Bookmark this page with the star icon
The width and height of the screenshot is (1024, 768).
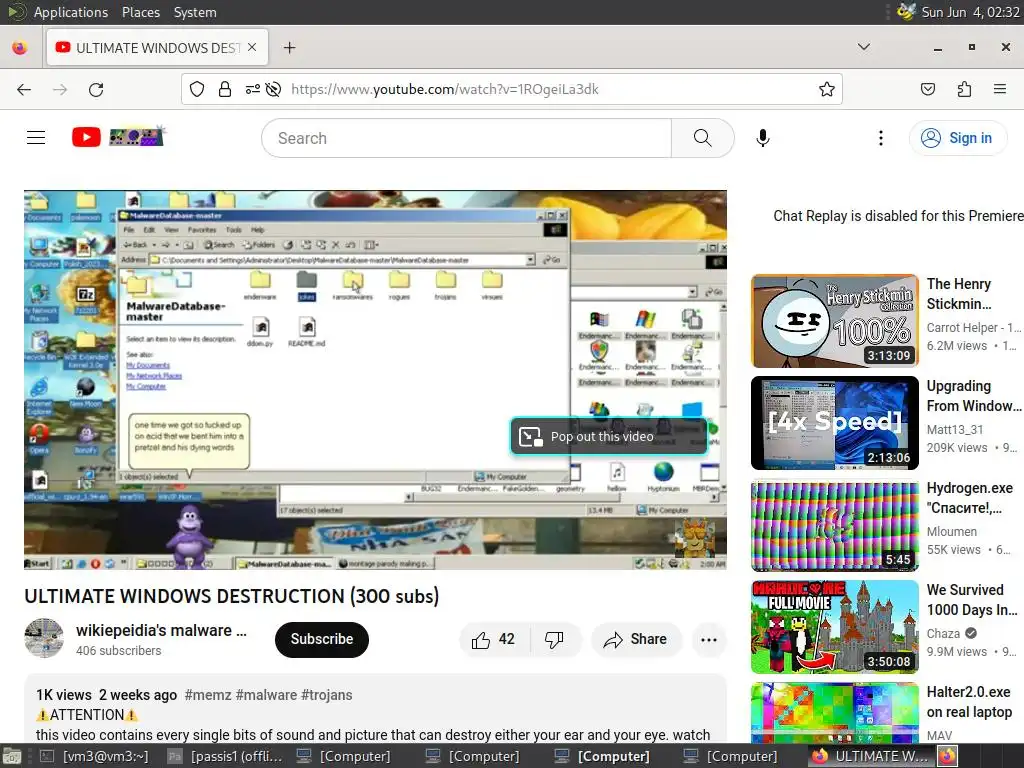pos(827,89)
